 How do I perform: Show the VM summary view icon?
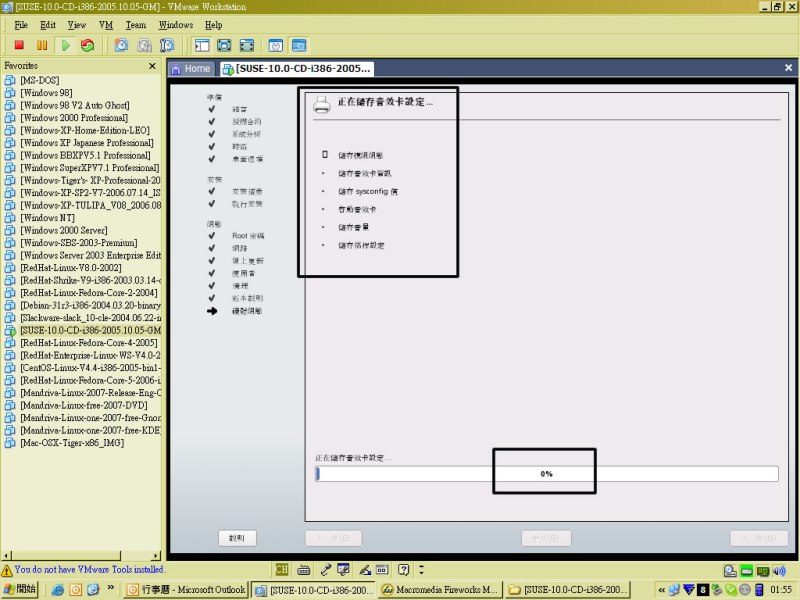coord(276,45)
